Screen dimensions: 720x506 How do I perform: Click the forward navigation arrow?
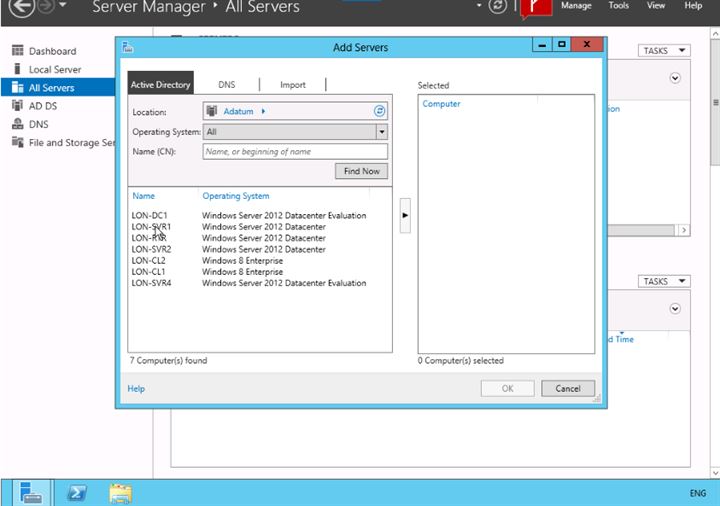(x=45, y=6)
